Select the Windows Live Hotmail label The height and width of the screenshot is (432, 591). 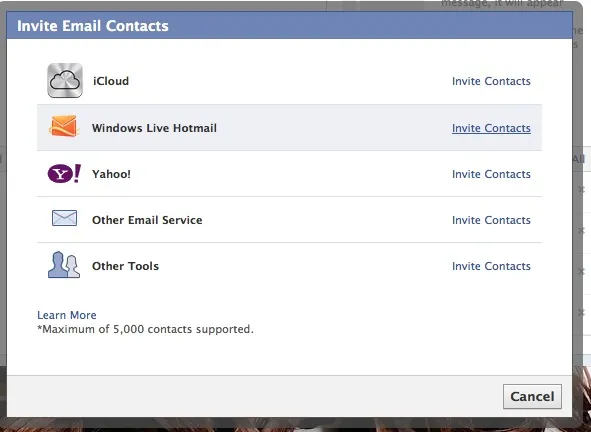pyautogui.click(x=154, y=128)
